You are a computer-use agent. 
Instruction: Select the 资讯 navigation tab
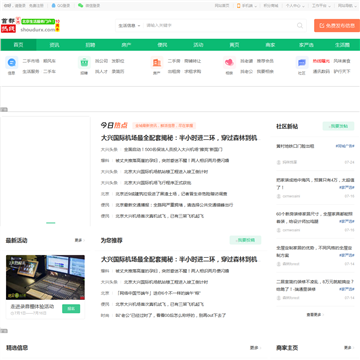(54, 45)
